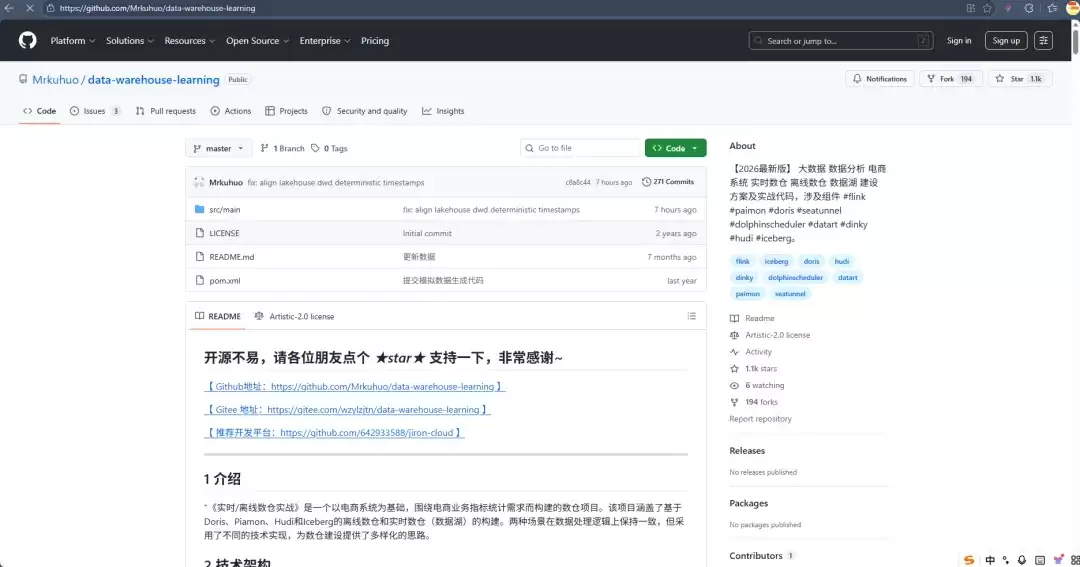Screen dimensions: 1080x567
Task: Expand the Platform menu
Action: point(73,41)
